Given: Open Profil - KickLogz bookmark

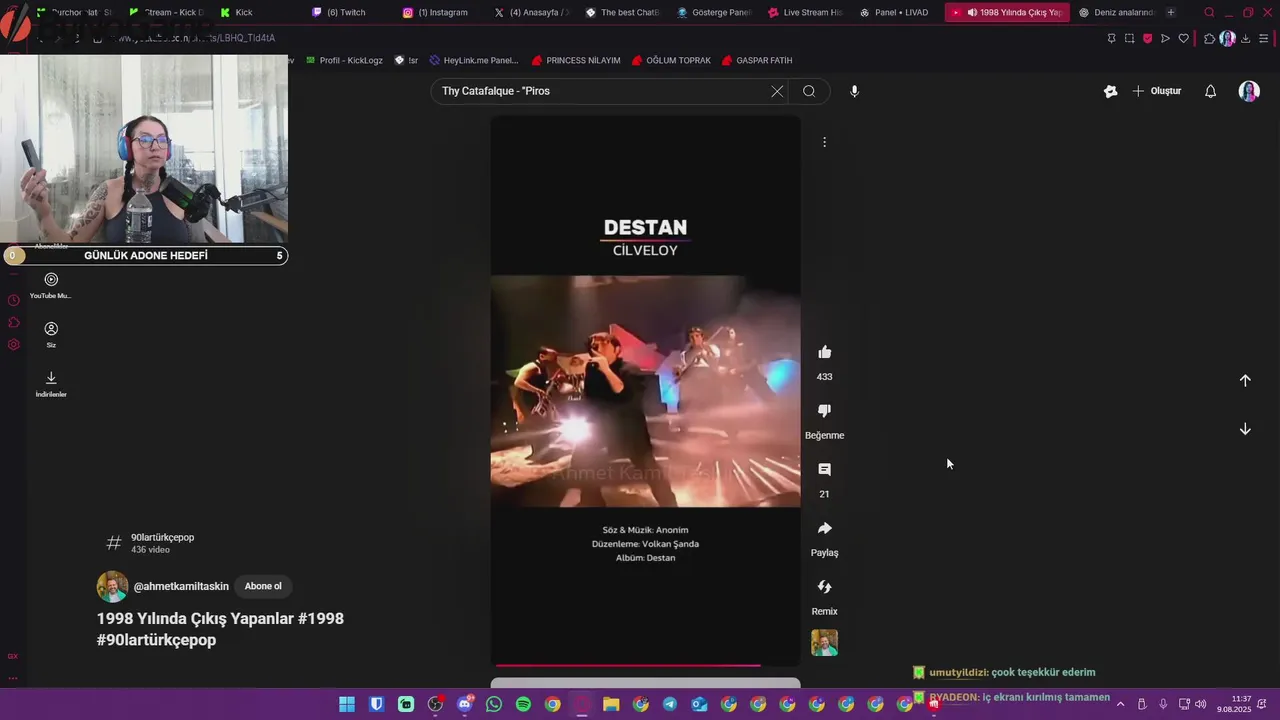Looking at the screenshot, I should tap(343, 60).
